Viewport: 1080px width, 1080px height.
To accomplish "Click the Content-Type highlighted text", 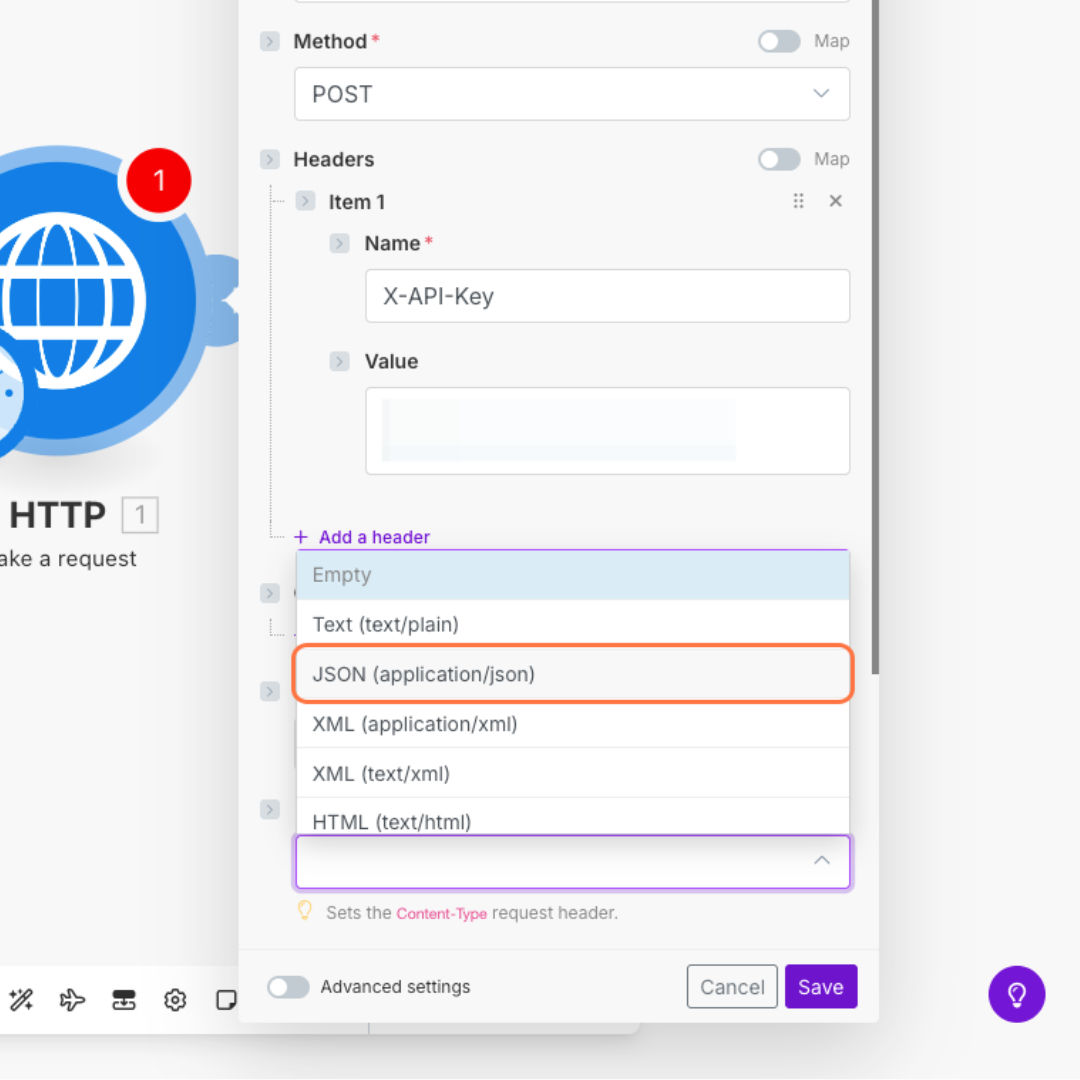I will coord(442,913).
